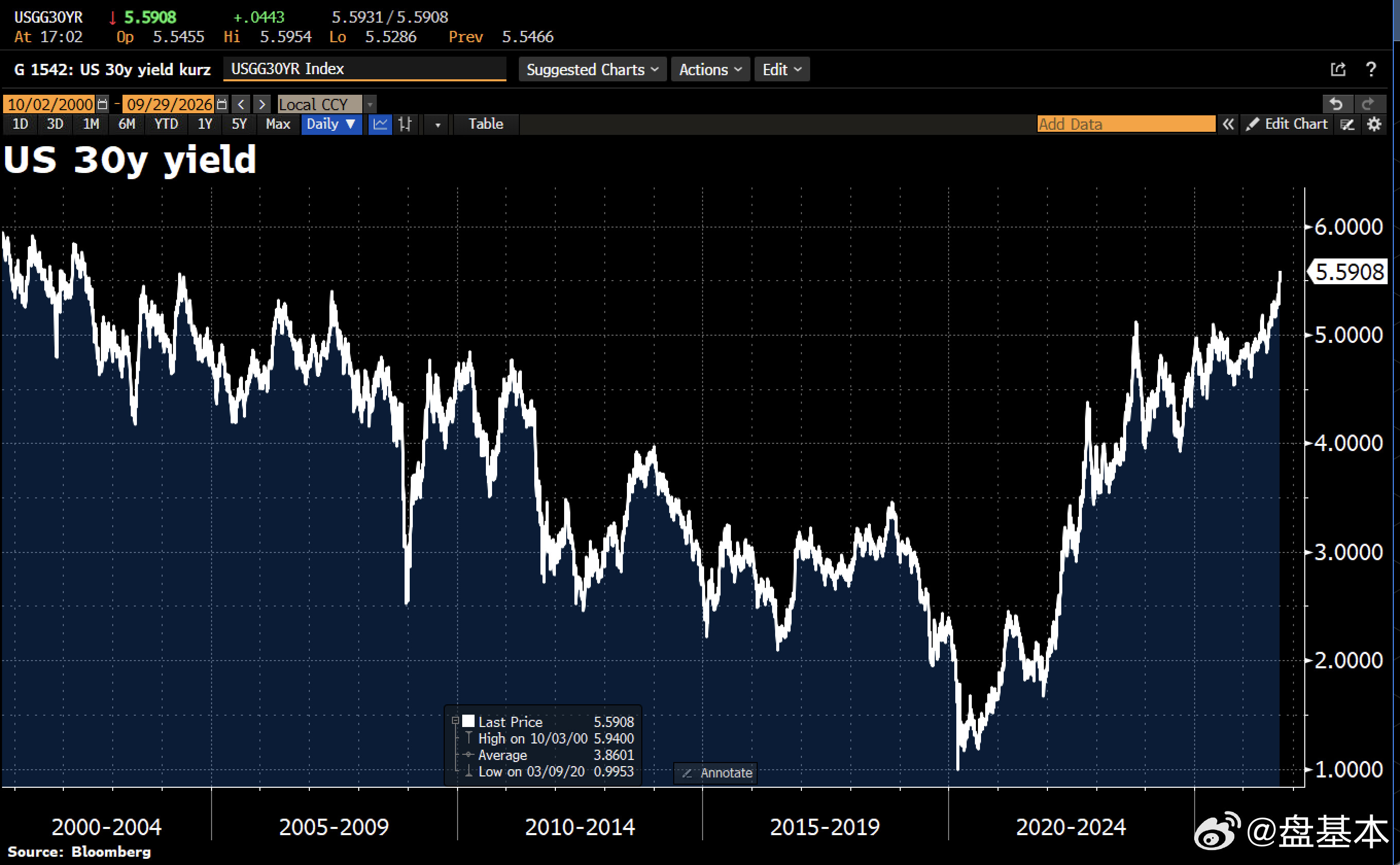Click the end date 09/29/2026 field

(169, 104)
